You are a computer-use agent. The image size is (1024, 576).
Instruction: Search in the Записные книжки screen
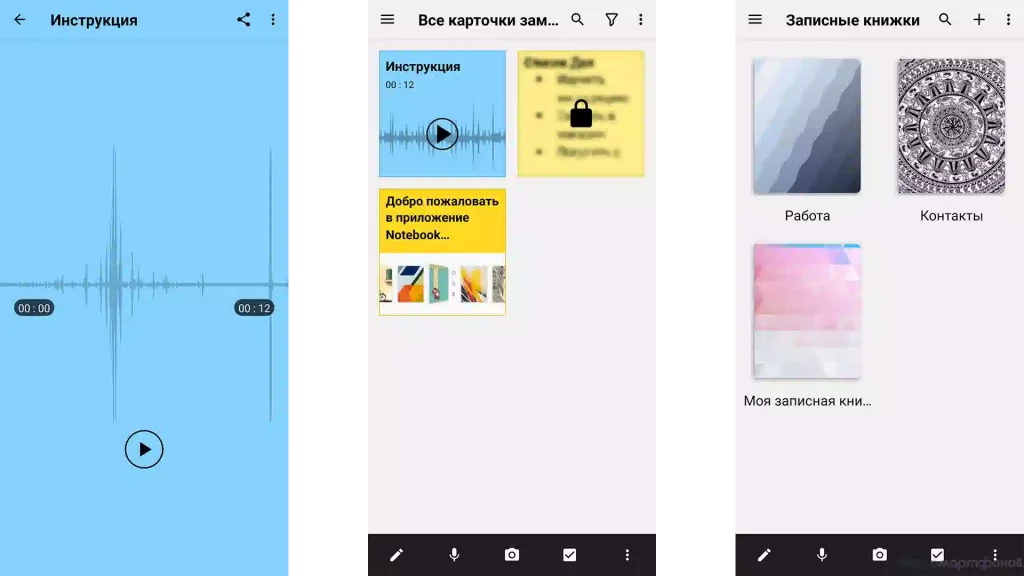coord(945,20)
